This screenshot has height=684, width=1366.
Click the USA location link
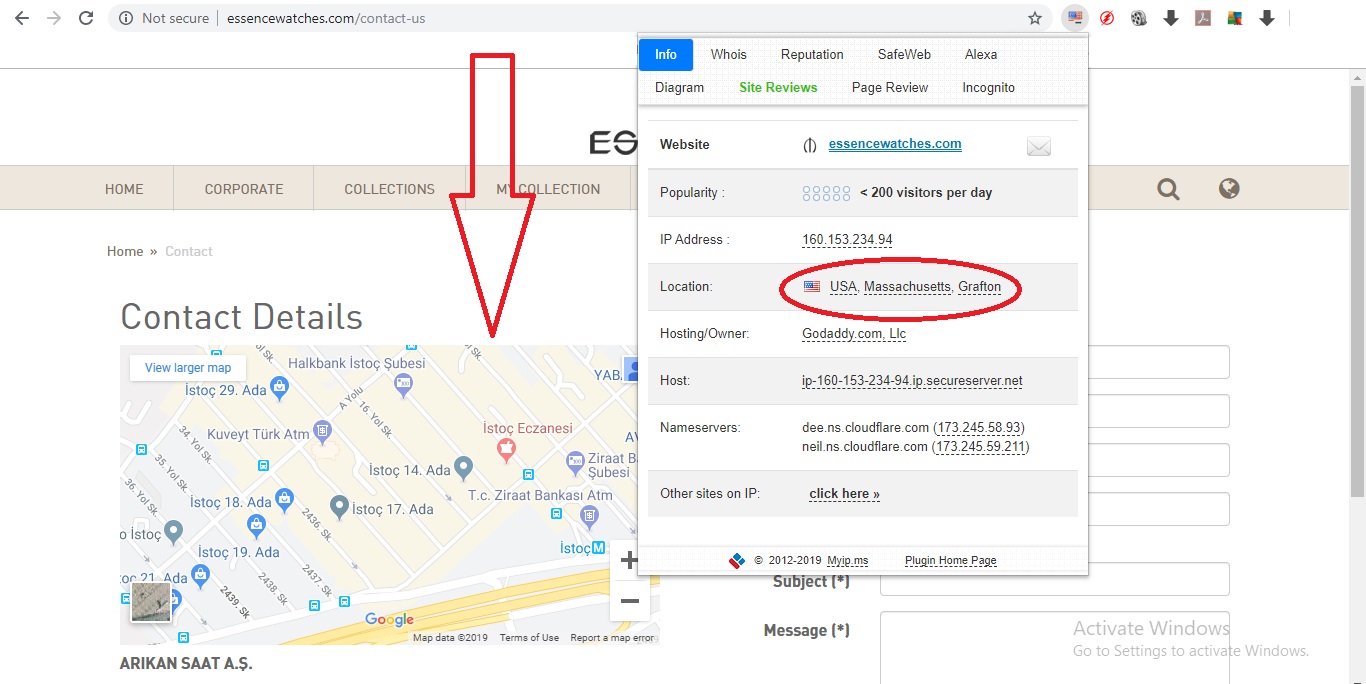(x=843, y=286)
